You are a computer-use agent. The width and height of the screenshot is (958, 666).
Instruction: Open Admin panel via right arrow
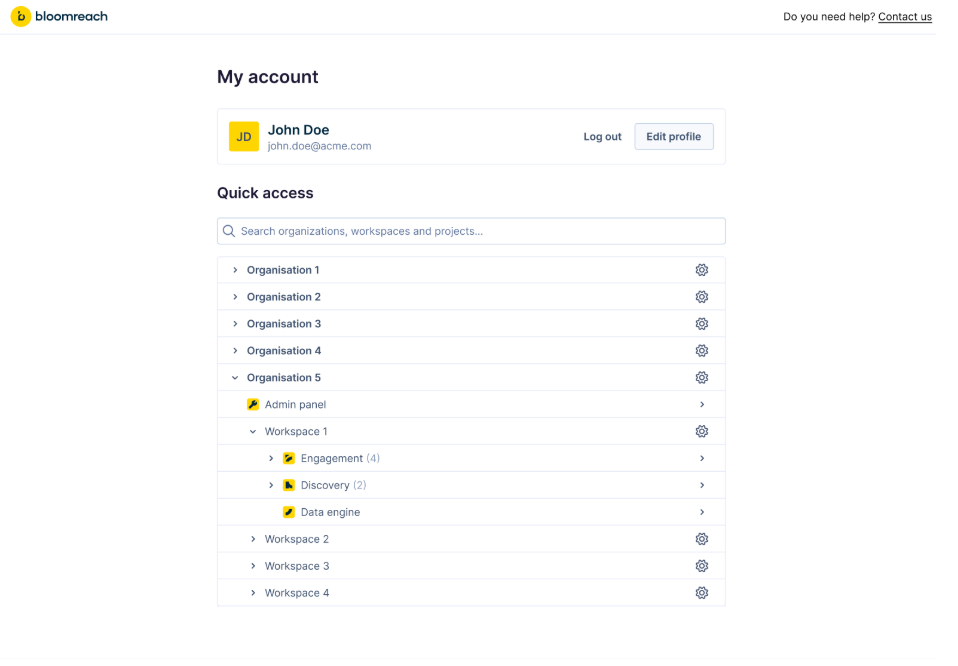[x=702, y=404]
